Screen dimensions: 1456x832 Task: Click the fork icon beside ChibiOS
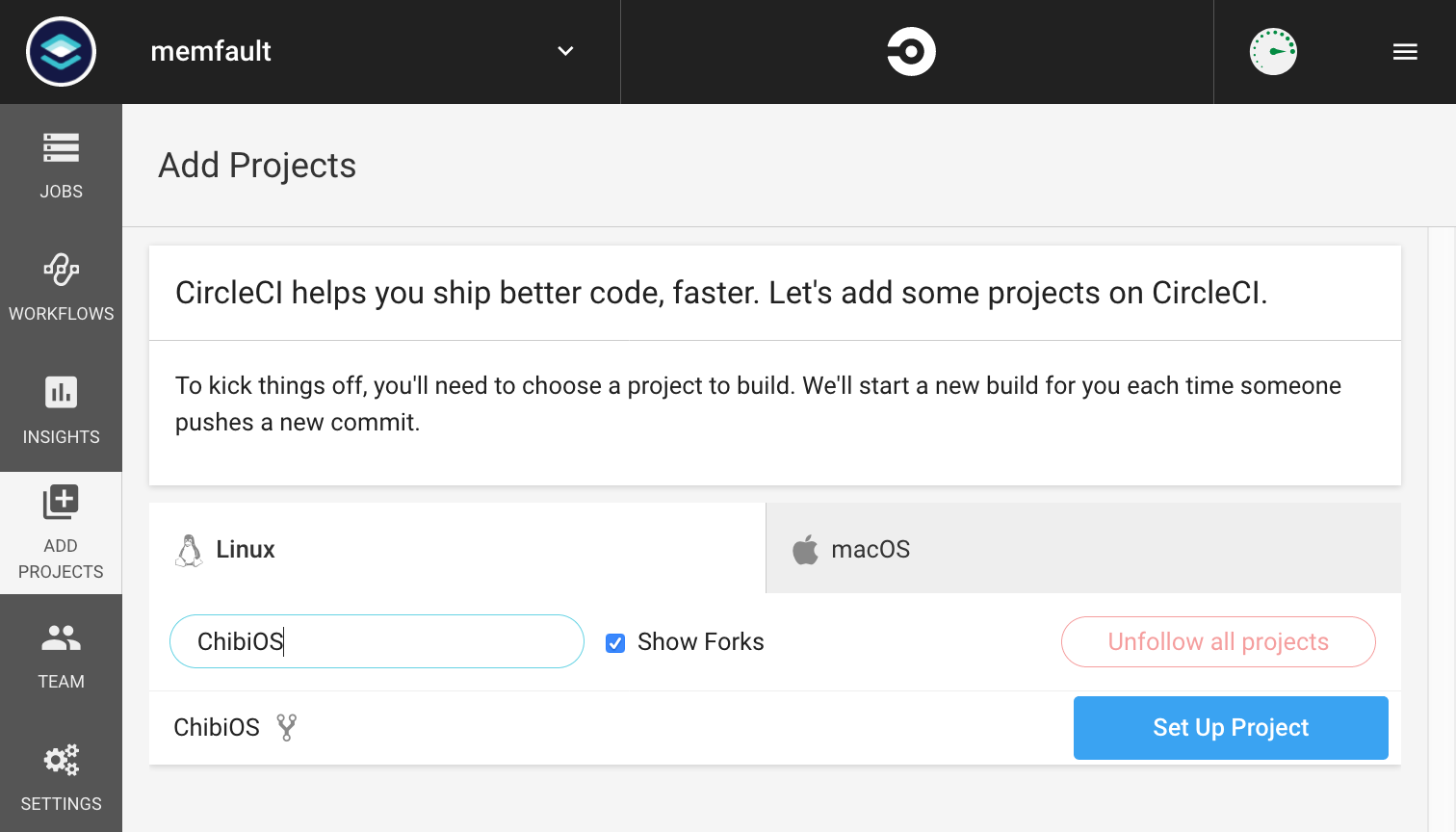286,727
